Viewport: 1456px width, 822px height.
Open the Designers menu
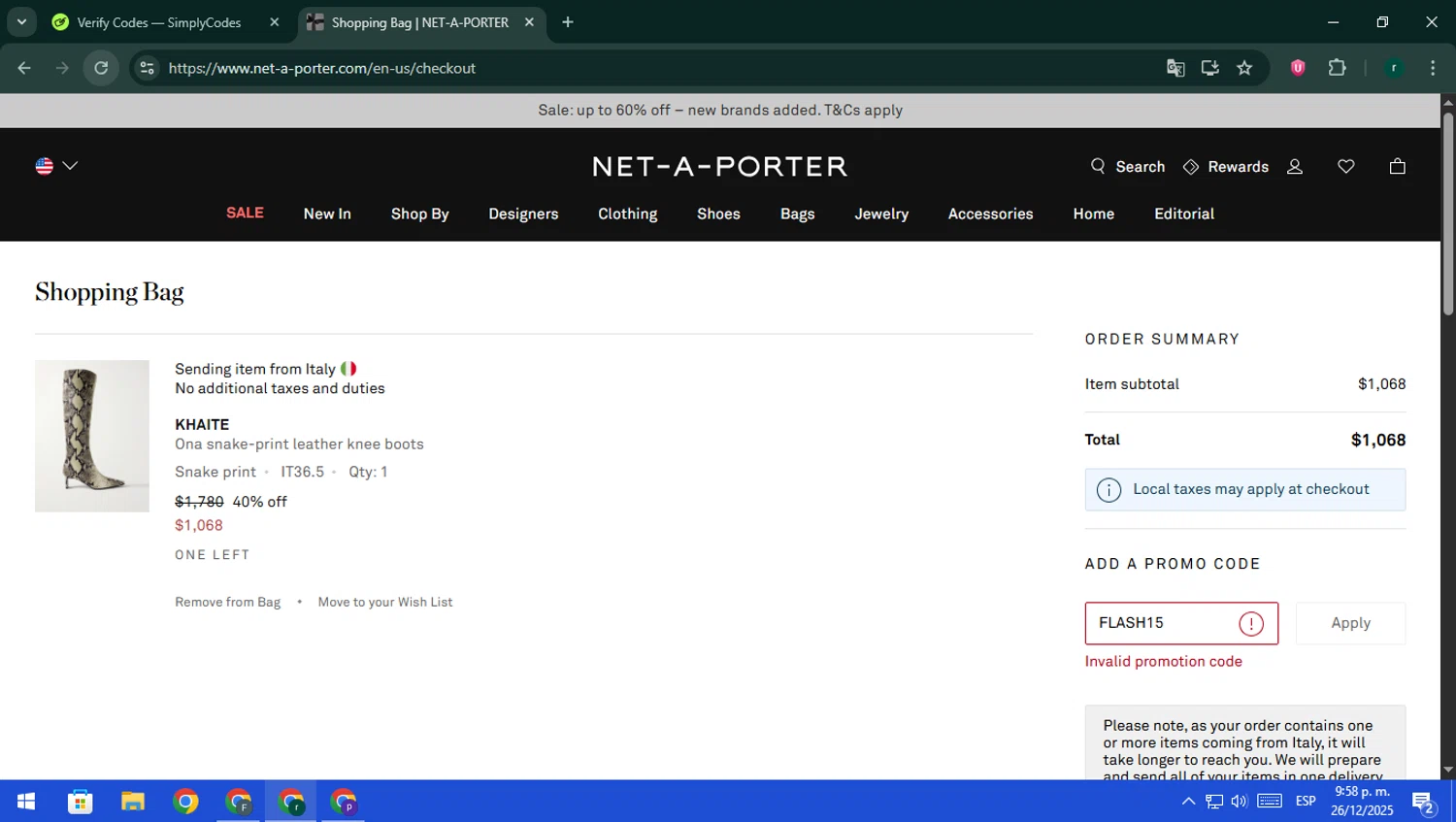(x=523, y=214)
